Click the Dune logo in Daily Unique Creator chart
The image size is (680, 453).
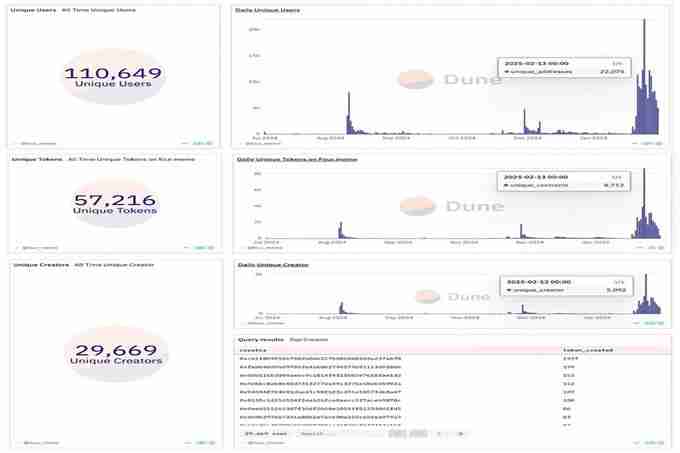click(x=450, y=296)
